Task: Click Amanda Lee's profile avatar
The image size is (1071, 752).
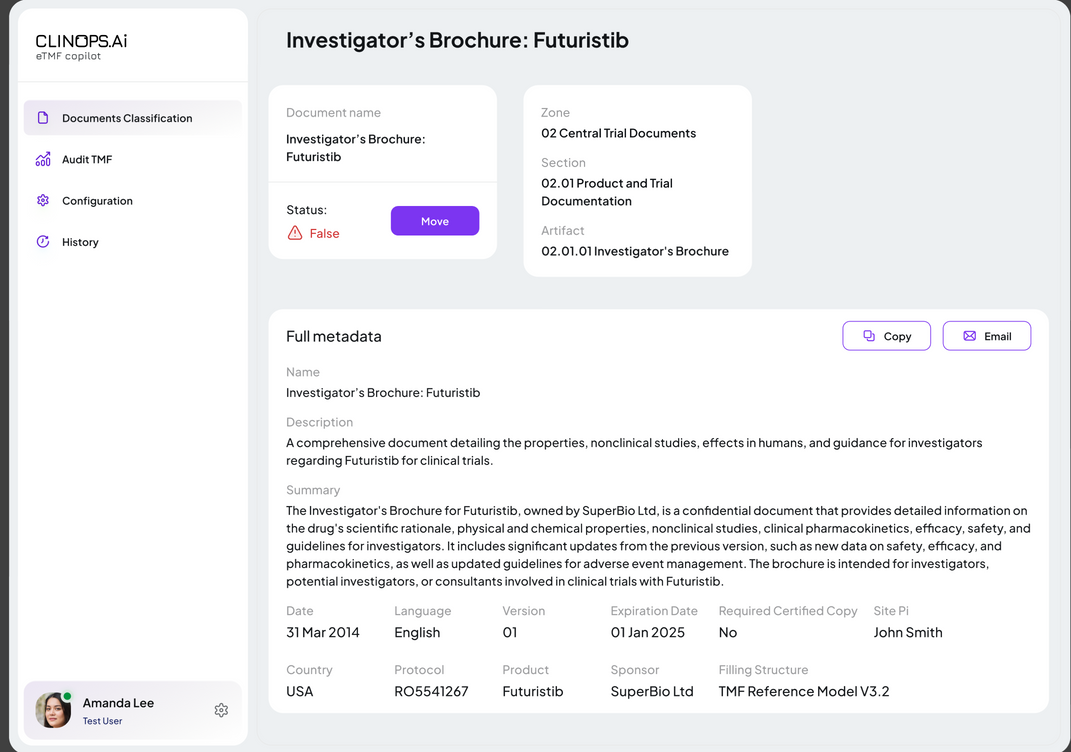Action: 54,710
